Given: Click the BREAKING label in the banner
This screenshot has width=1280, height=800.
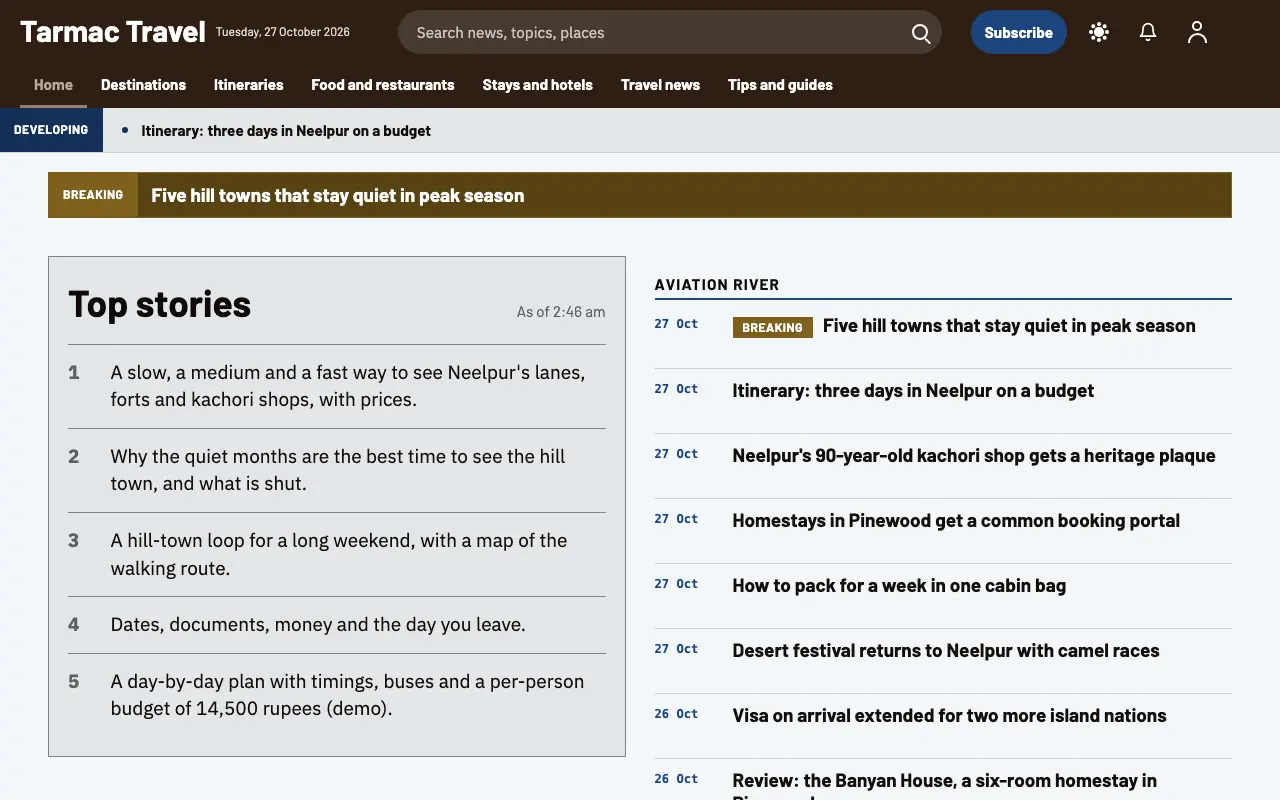Looking at the screenshot, I should tap(93, 195).
